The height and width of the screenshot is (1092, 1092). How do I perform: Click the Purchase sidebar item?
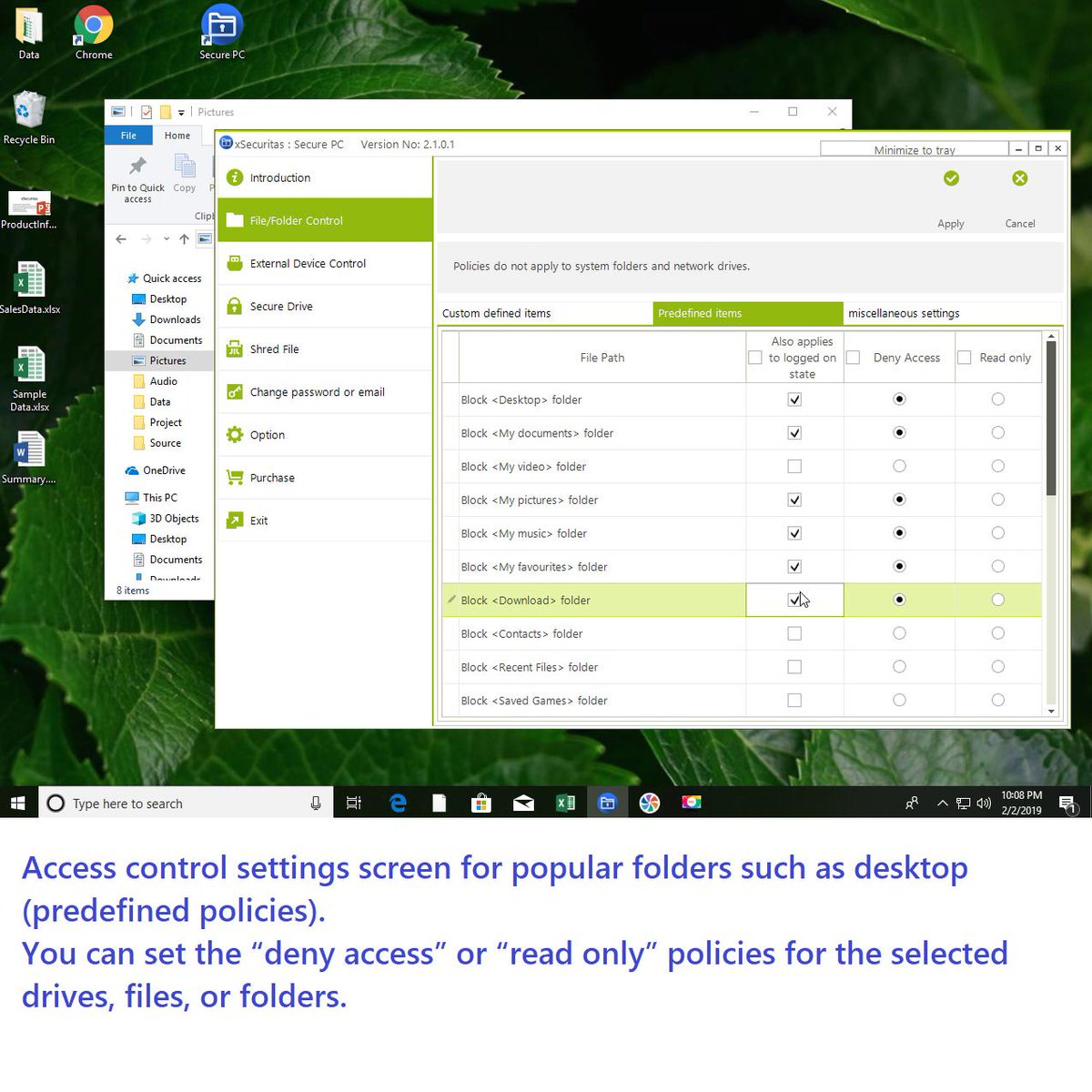272,477
